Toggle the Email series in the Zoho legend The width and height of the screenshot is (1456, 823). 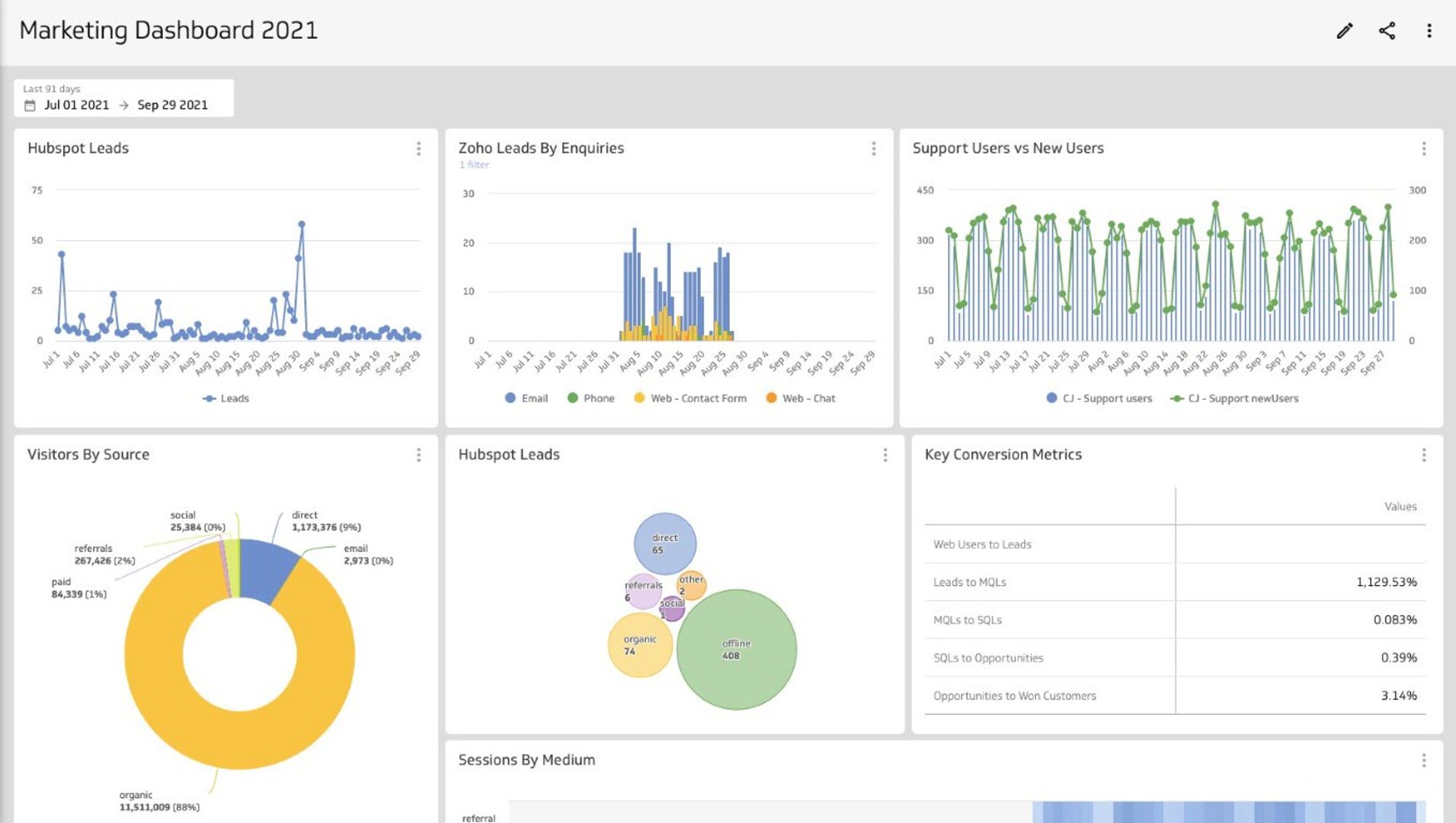click(526, 398)
